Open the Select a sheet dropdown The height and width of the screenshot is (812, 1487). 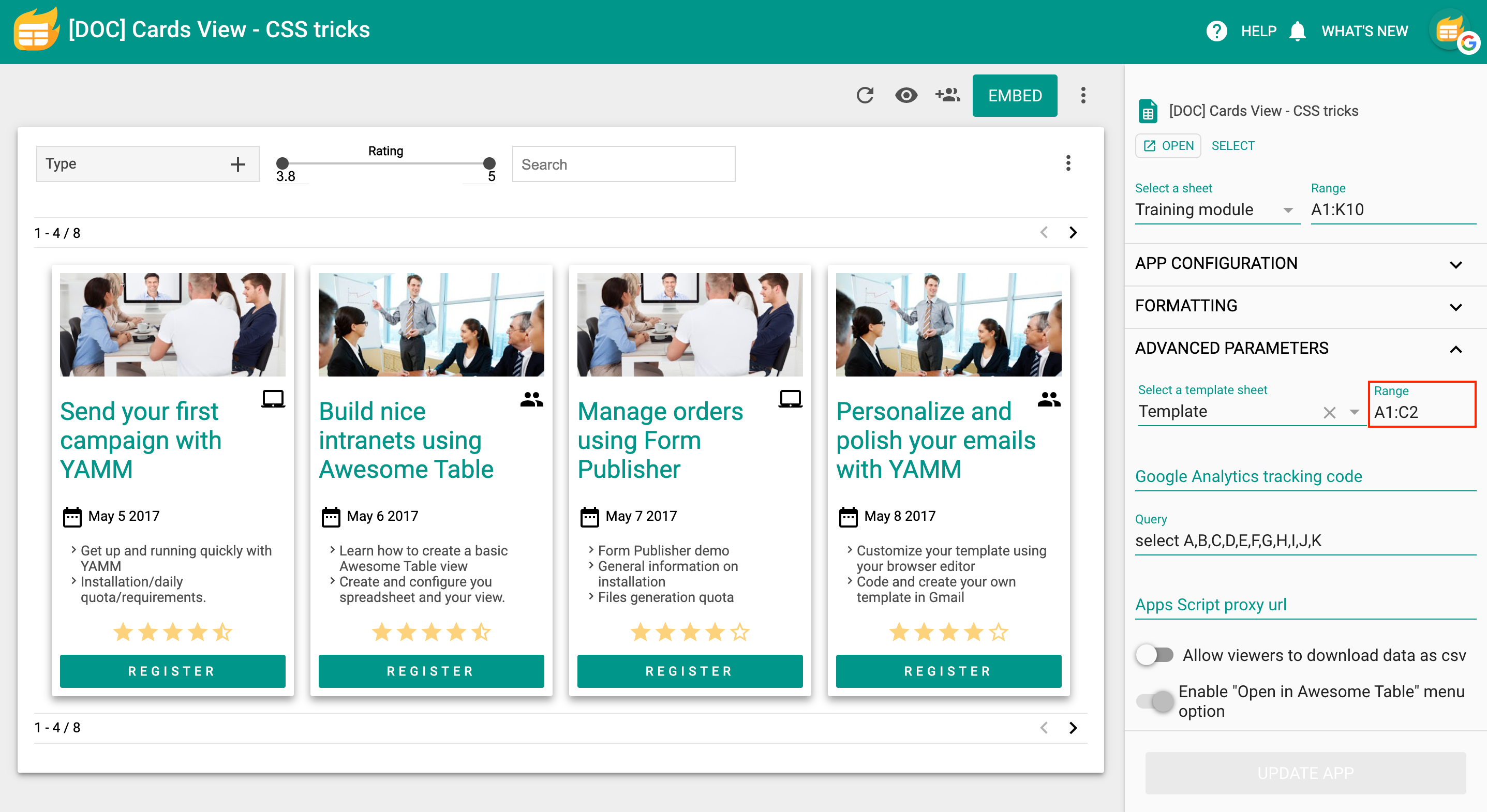pos(1217,209)
